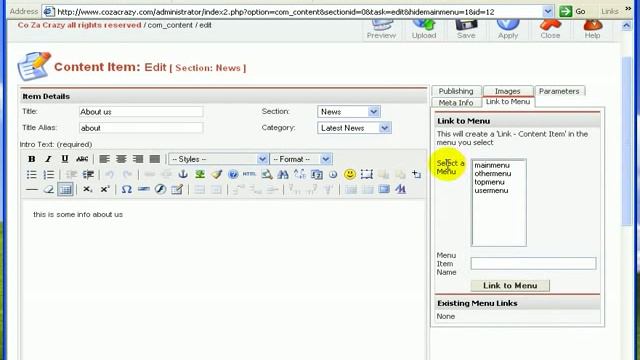
Task: Click the Preview toolbar button
Action: (381, 29)
